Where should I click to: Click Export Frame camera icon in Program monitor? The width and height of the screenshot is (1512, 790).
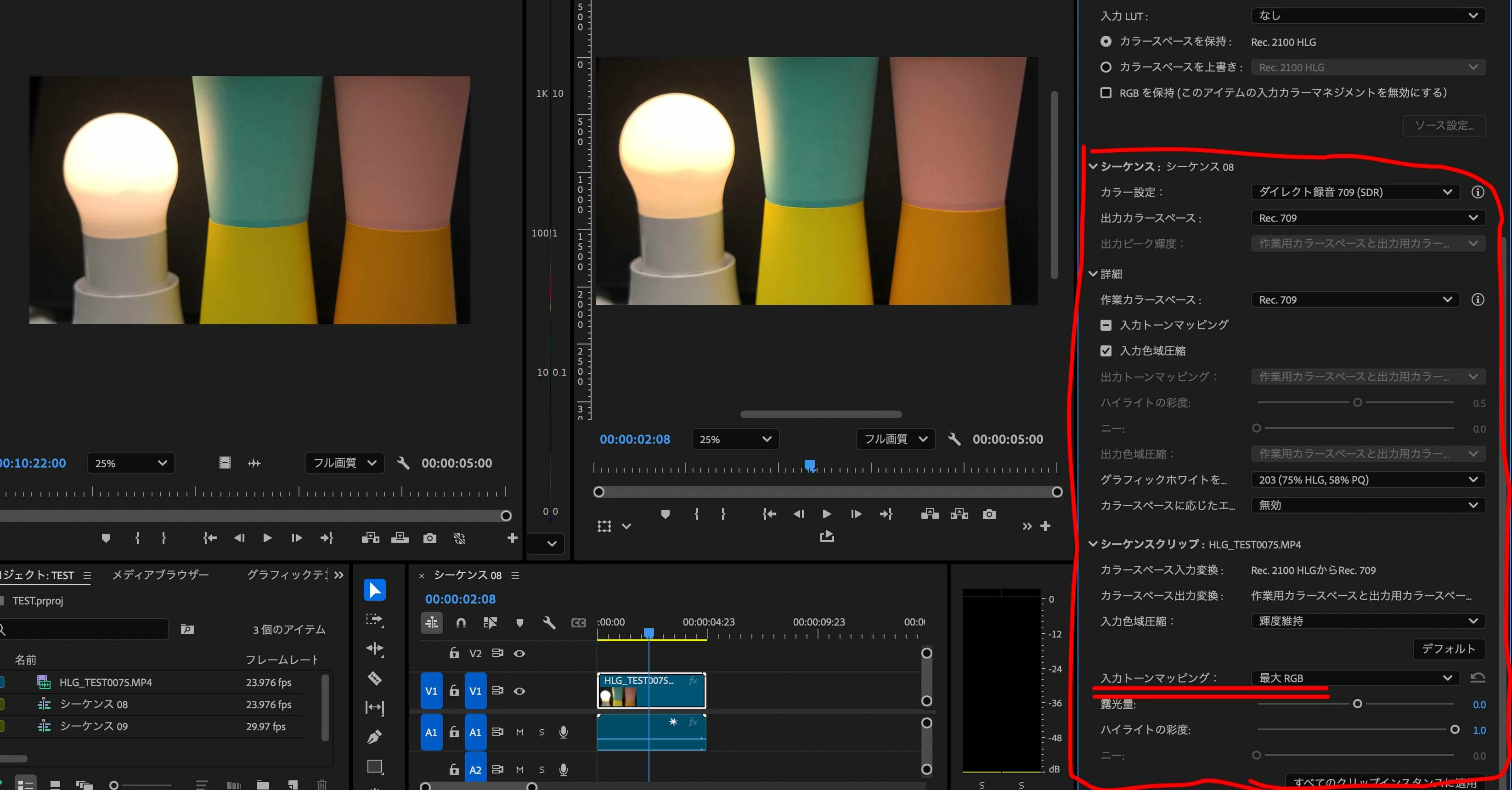pyautogui.click(x=989, y=514)
